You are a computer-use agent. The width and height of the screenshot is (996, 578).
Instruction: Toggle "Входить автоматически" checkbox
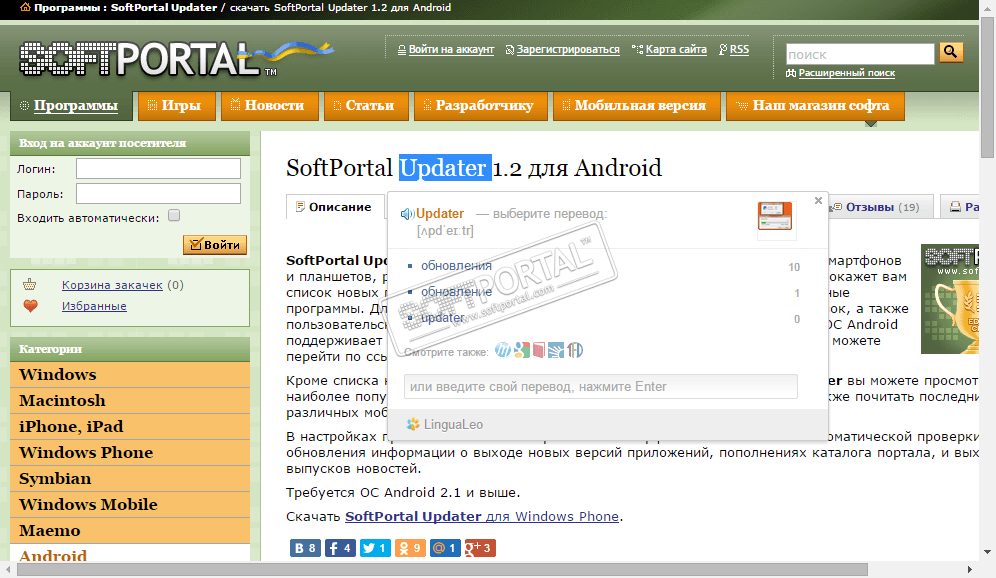tap(174, 215)
